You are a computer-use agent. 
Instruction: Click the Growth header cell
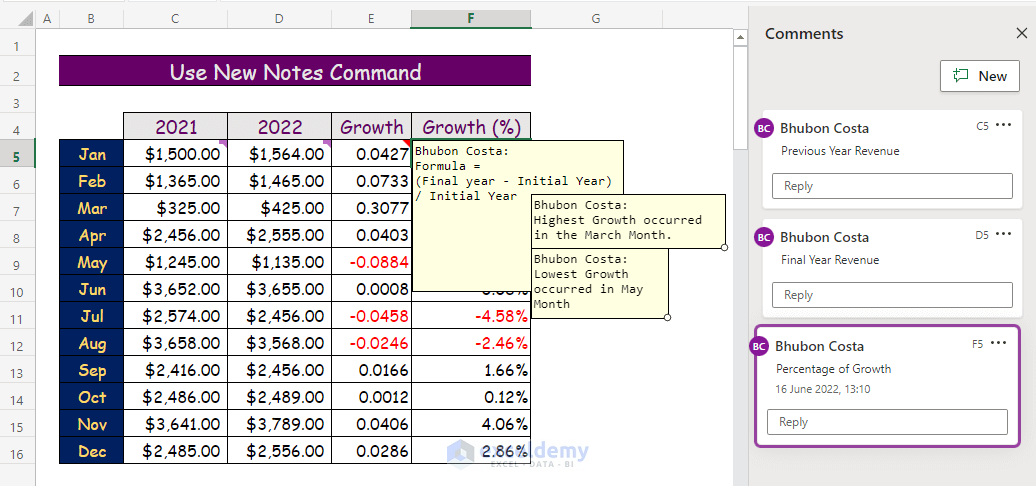(371, 126)
